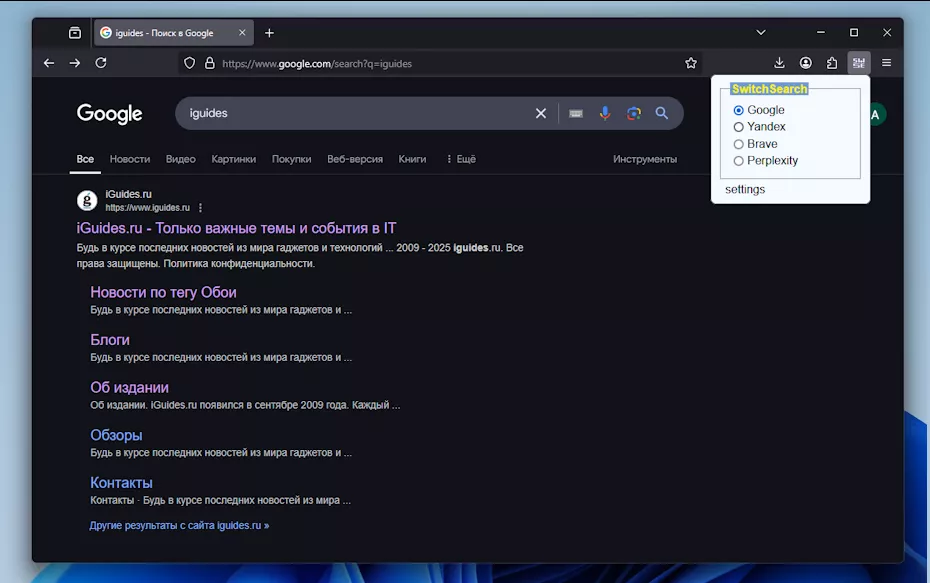Click the SwitchSearch extension toolbar icon
Image resolution: width=930 pixels, height=583 pixels.
click(x=858, y=63)
